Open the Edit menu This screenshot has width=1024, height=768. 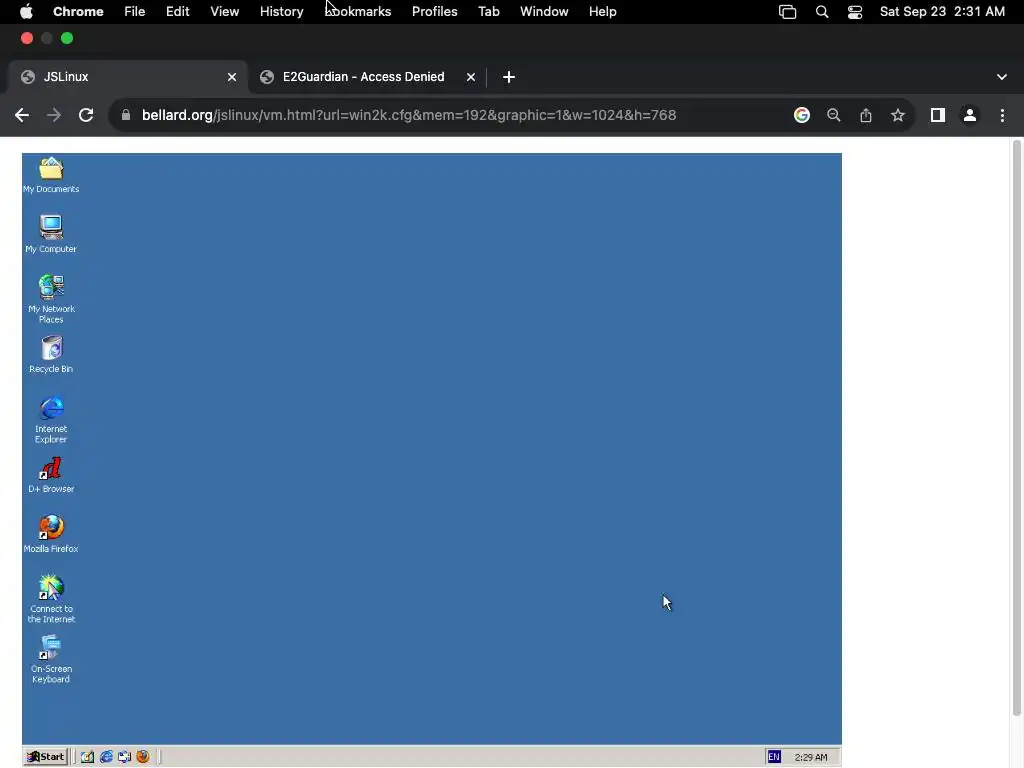pyautogui.click(x=177, y=12)
